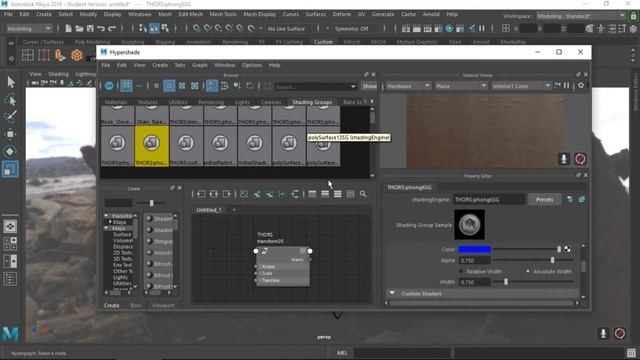The height and width of the screenshot is (360, 640).
Task: Click the add tab plus beside Untitled_1
Action: click(x=234, y=210)
